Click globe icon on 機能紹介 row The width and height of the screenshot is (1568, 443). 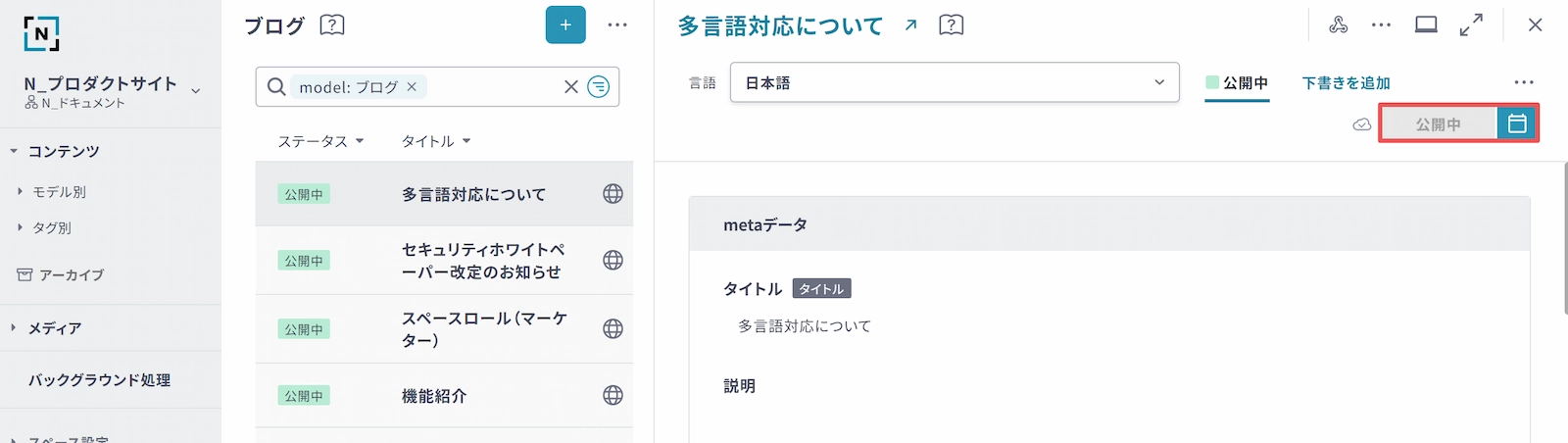coord(612,395)
